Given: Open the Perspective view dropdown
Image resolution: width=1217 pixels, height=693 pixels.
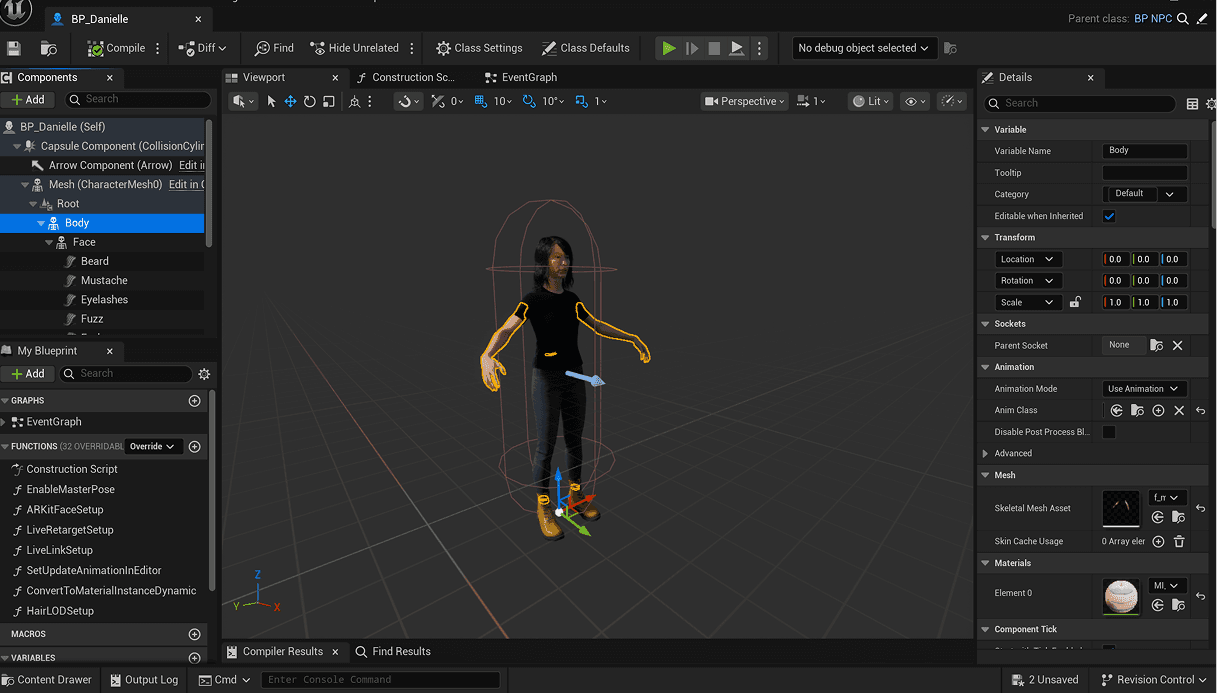Looking at the screenshot, I should coord(744,101).
